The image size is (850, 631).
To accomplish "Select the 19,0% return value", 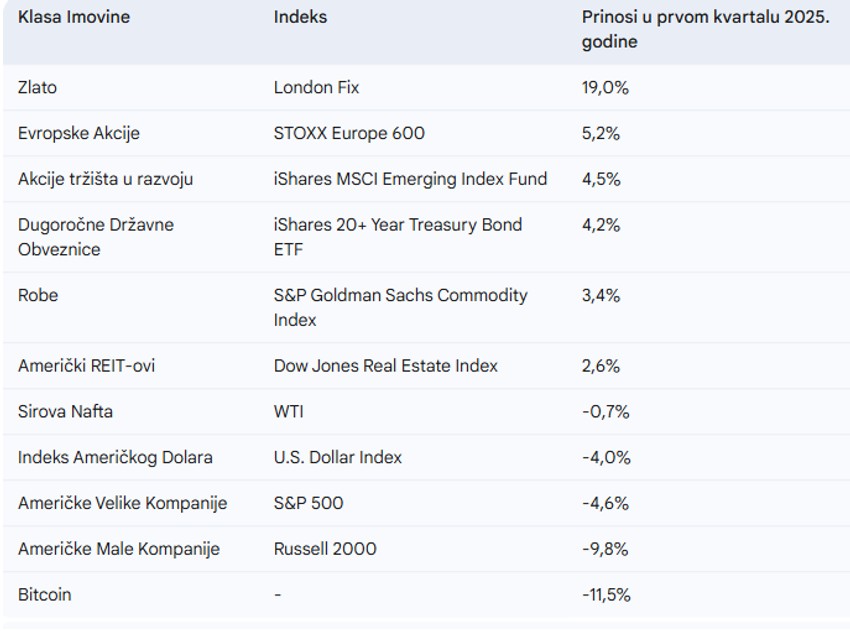I will [x=605, y=88].
